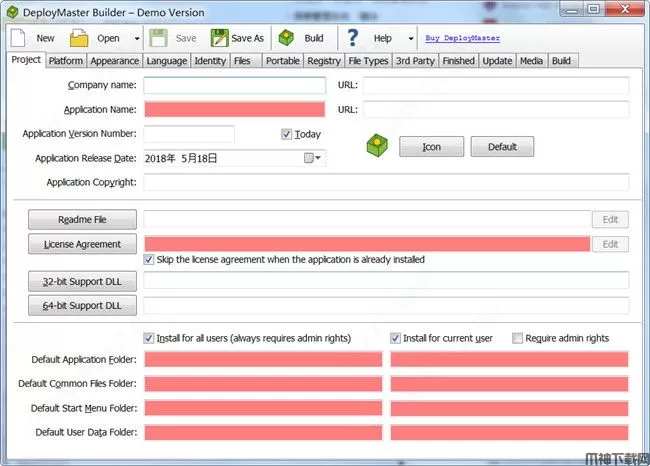Screen dimensions: 650x466
Task: Switch to the Appearance tab
Action: (114, 61)
